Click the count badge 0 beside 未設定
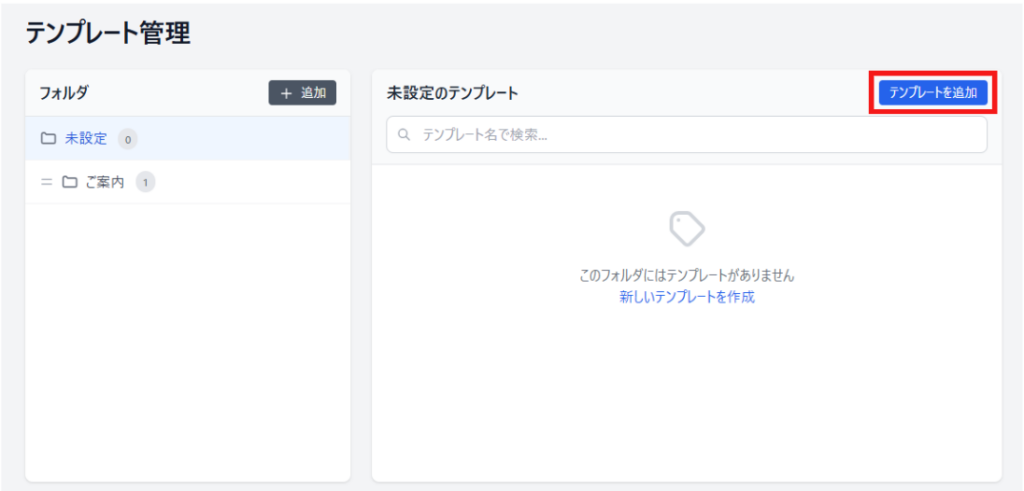Viewport: 1024px width, 491px height. (x=128, y=139)
